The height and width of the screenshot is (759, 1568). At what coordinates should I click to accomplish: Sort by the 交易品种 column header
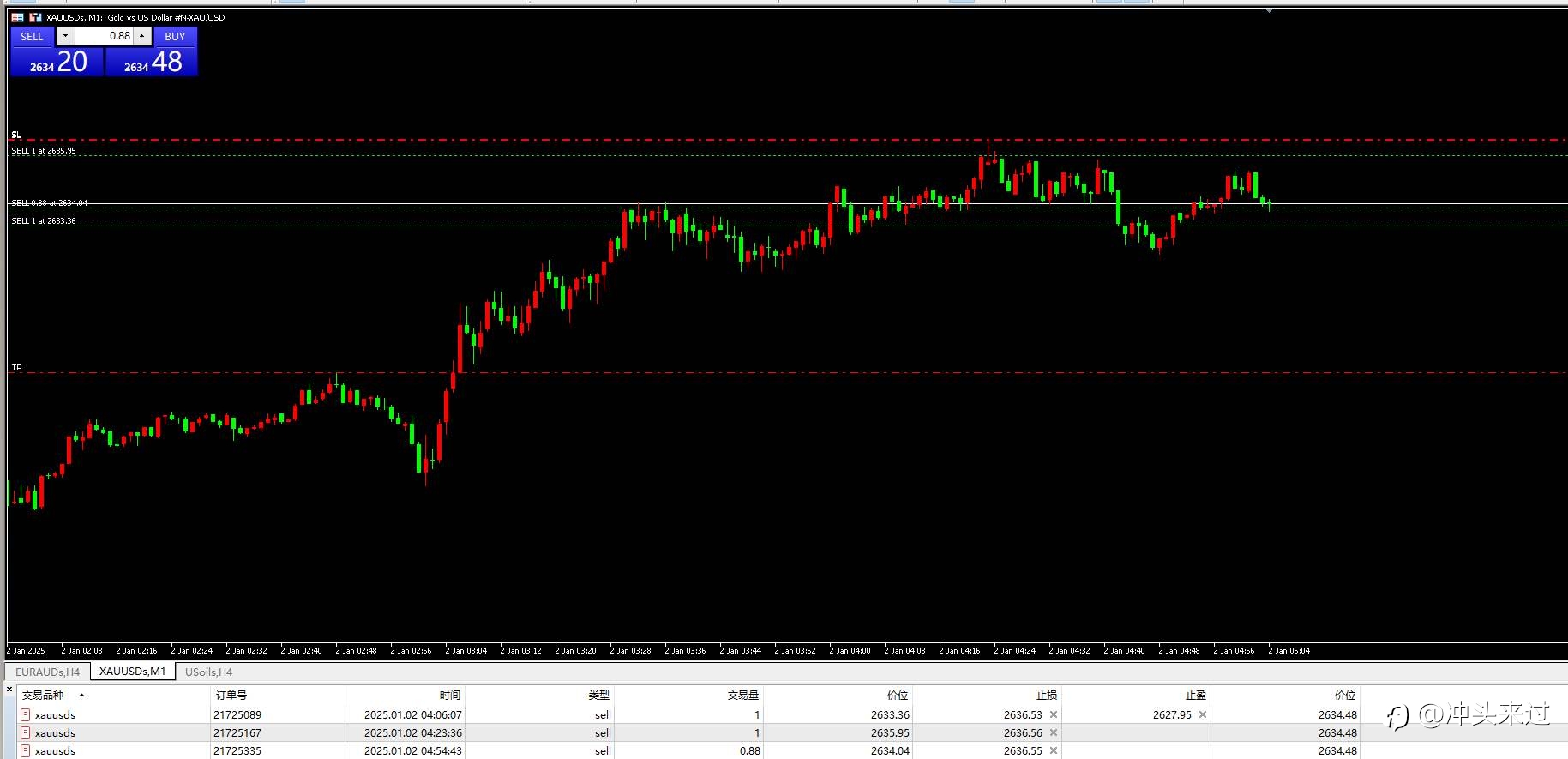[43, 695]
